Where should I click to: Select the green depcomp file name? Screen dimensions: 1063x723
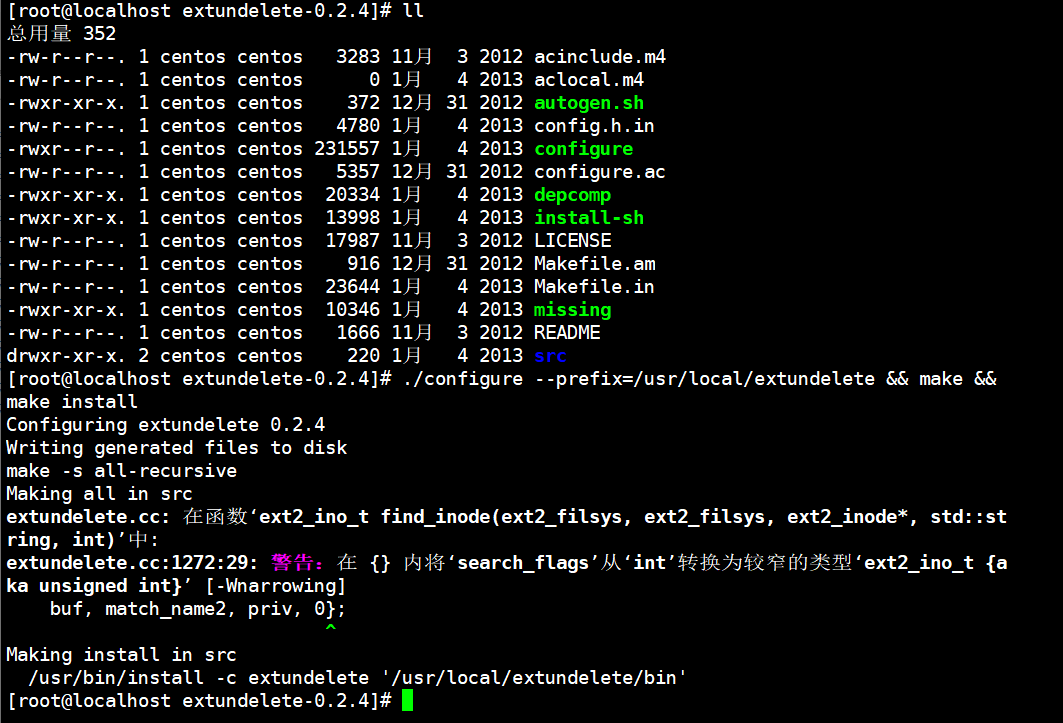click(572, 195)
